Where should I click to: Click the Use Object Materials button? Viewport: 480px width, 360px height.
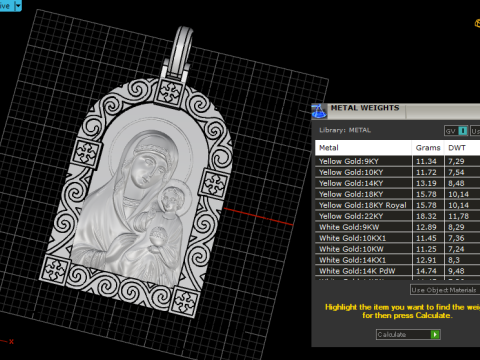(x=445, y=290)
